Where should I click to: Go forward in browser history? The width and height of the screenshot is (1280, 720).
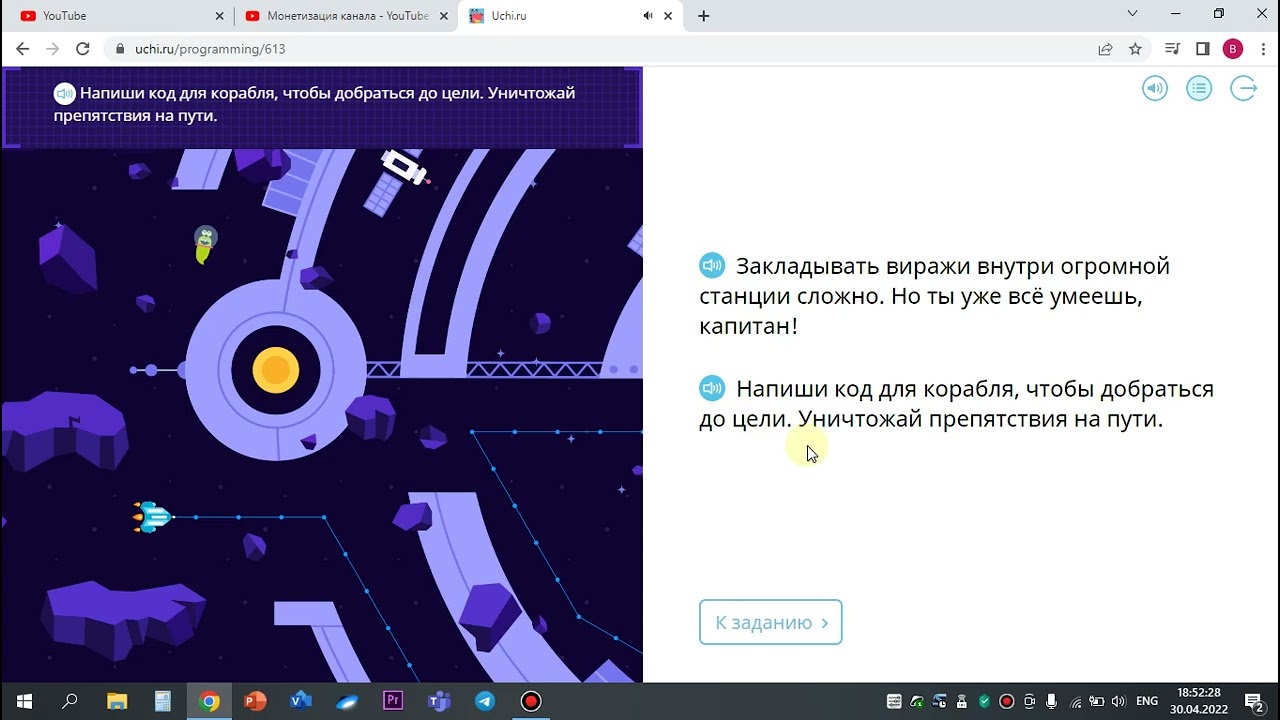(x=53, y=49)
